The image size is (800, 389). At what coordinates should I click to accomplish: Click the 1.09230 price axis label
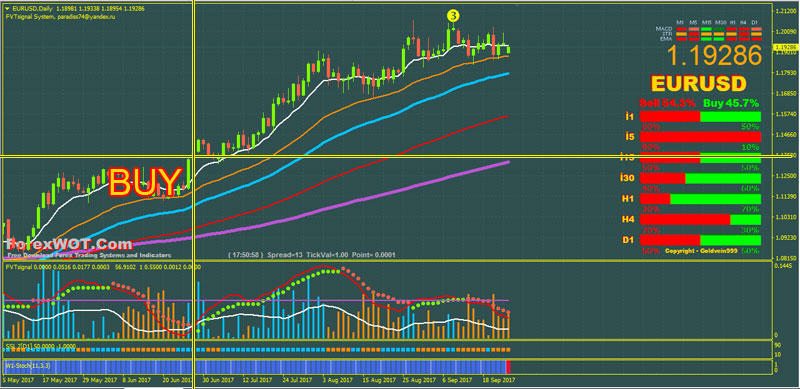(786, 237)
